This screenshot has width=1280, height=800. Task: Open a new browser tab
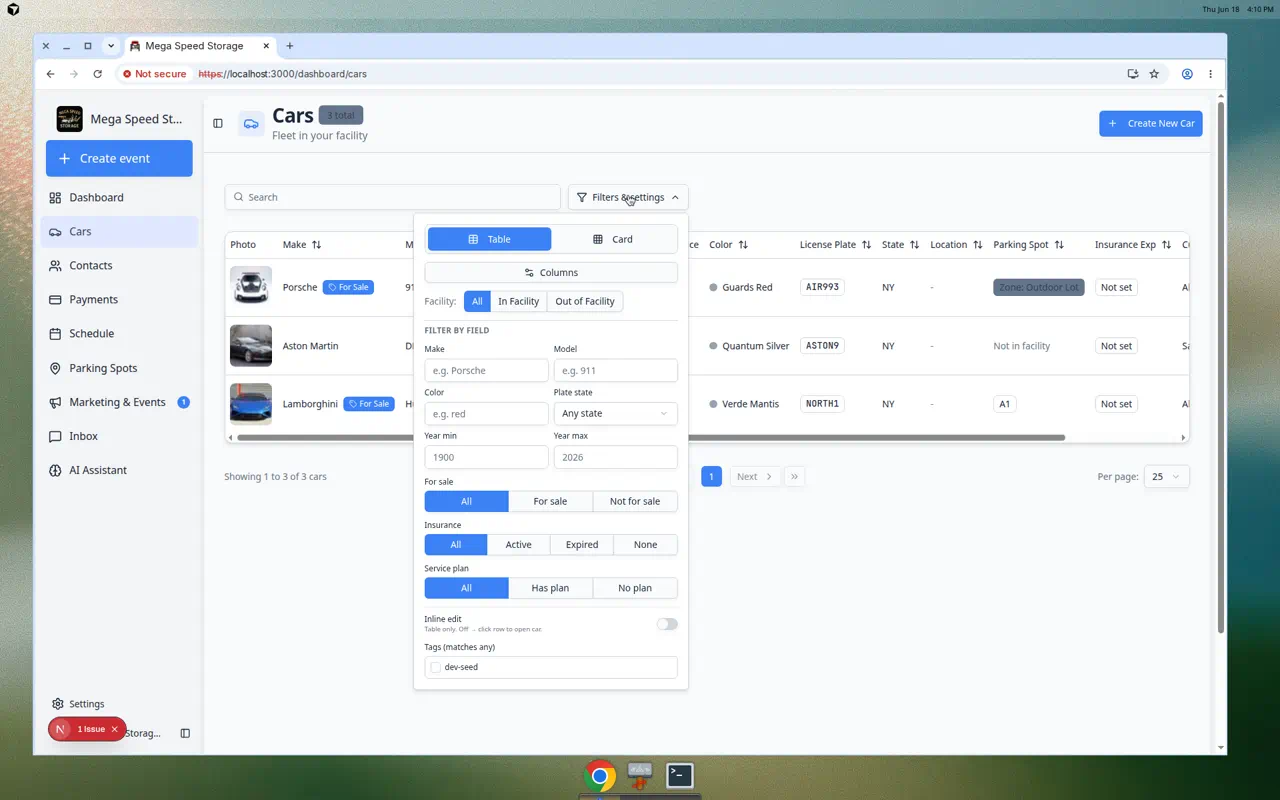click(290, 46)
